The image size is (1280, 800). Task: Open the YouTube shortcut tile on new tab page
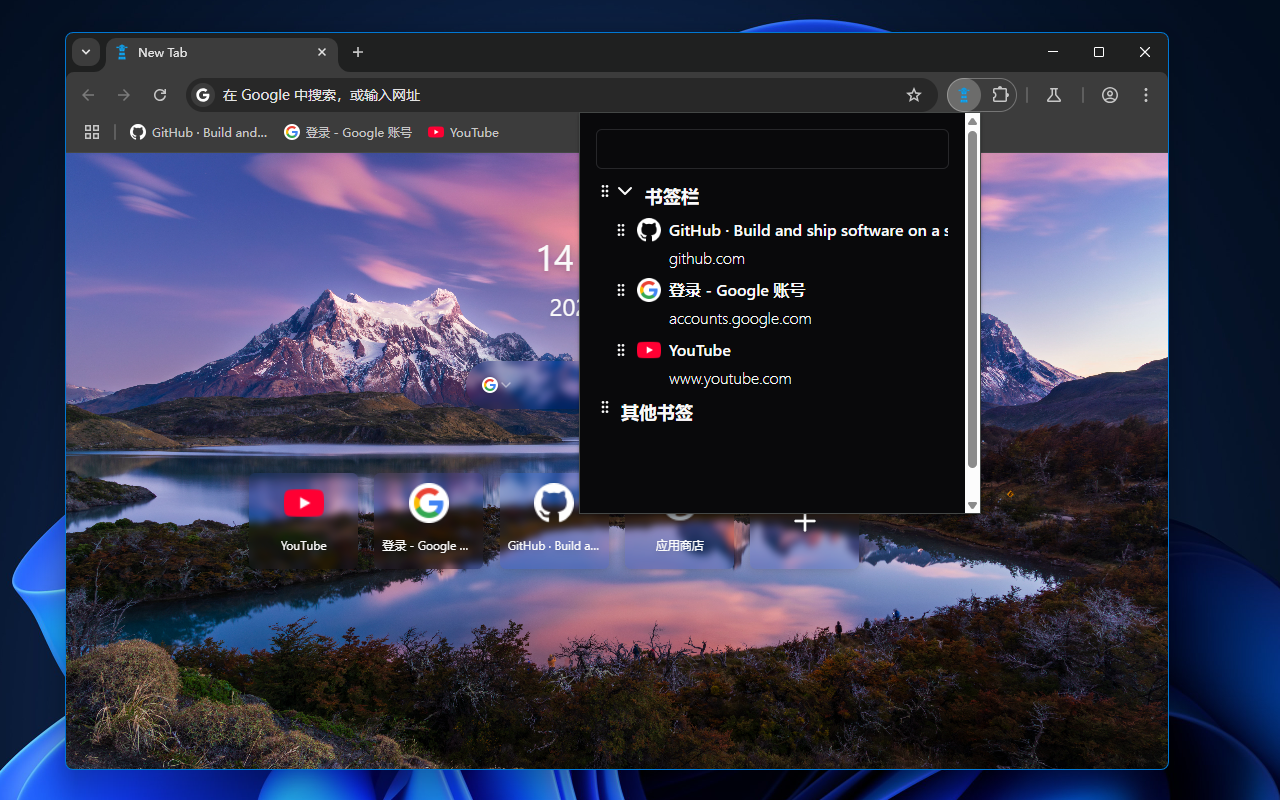304,520
